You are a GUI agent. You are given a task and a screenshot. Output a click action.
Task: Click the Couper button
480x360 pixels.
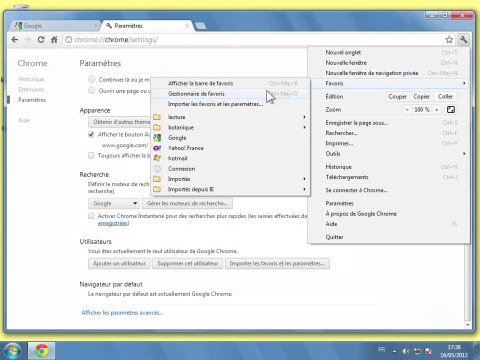click(x=397, y=96)
